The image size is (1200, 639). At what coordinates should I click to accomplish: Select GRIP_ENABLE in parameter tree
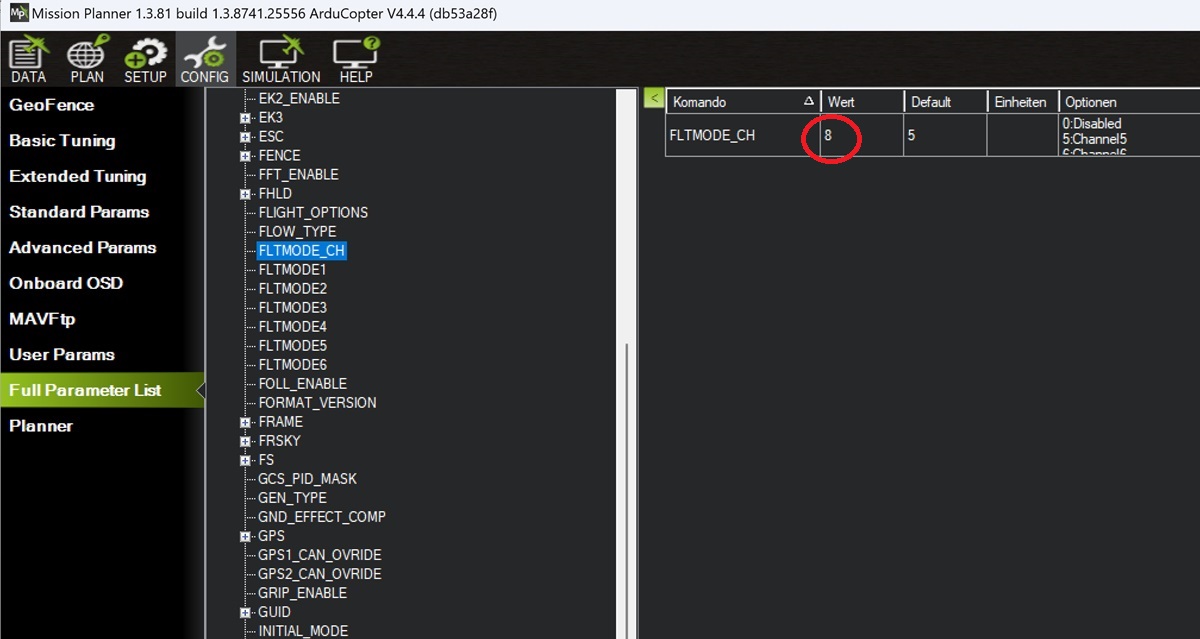[302, 593]
